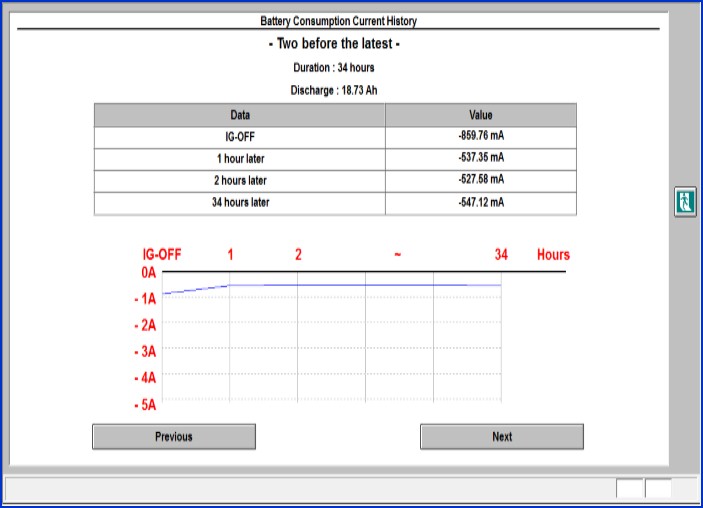This screenshot has height=508, width=703.
Task: Click the -527.58 mA value cell
Action: (480, 181)
